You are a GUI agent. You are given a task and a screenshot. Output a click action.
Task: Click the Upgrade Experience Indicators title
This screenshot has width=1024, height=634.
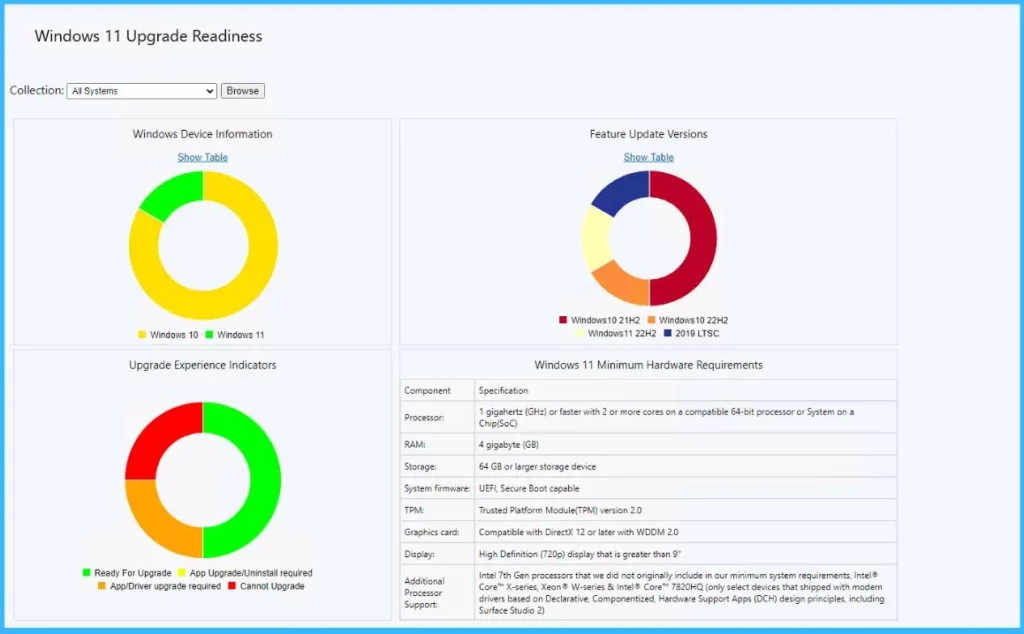click(x=202, y=365)
